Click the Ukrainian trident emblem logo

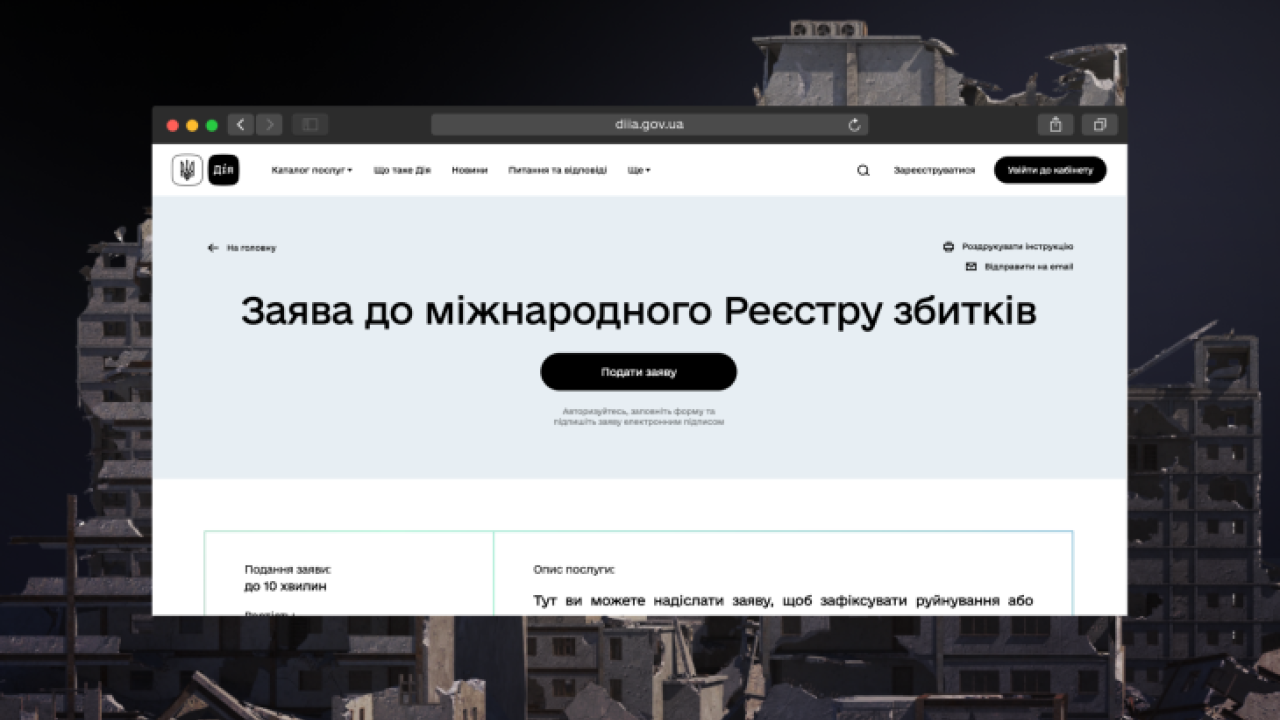pos(187,170)
